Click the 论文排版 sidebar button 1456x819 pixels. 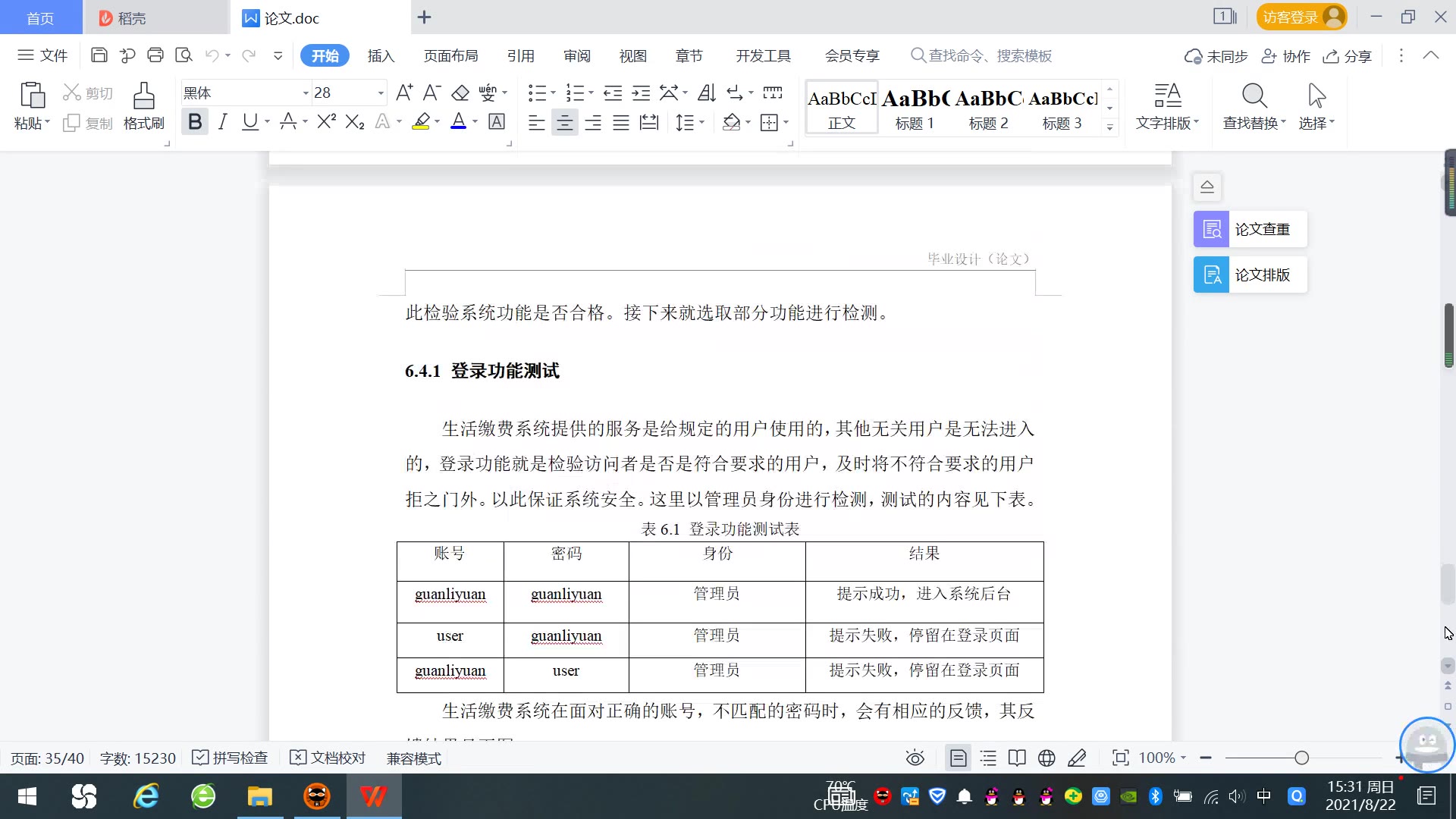click(1250, 275)
